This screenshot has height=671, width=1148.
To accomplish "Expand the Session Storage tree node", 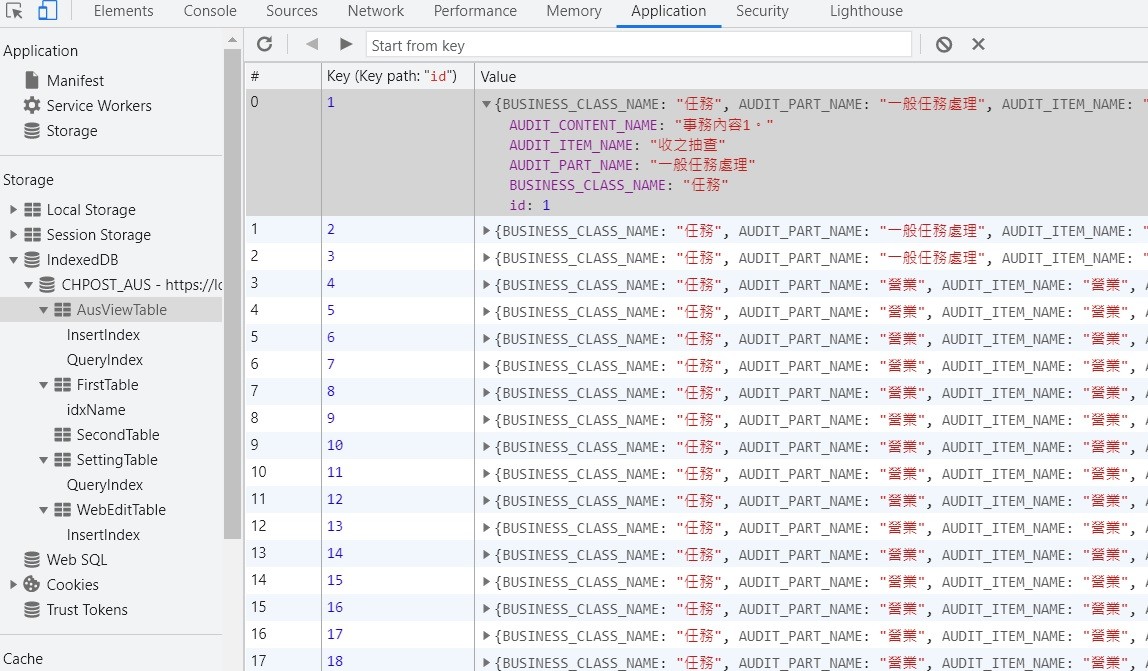I will (13, 235).
